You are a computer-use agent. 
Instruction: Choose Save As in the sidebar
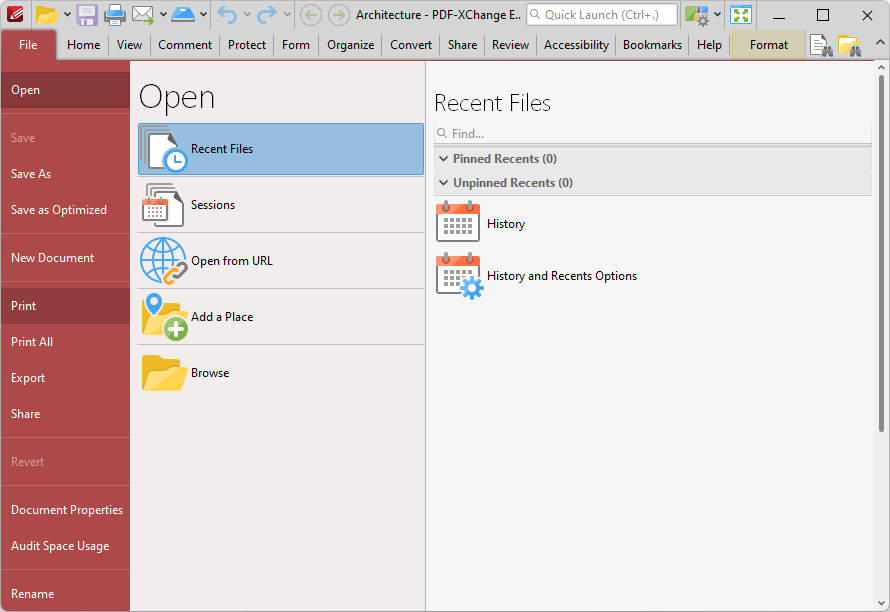pyautogui.click(x=65, y=174)
